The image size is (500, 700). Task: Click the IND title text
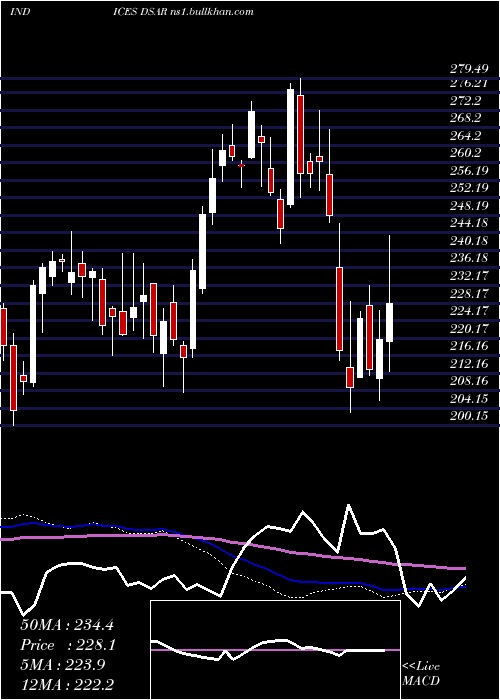coord(20,12)
